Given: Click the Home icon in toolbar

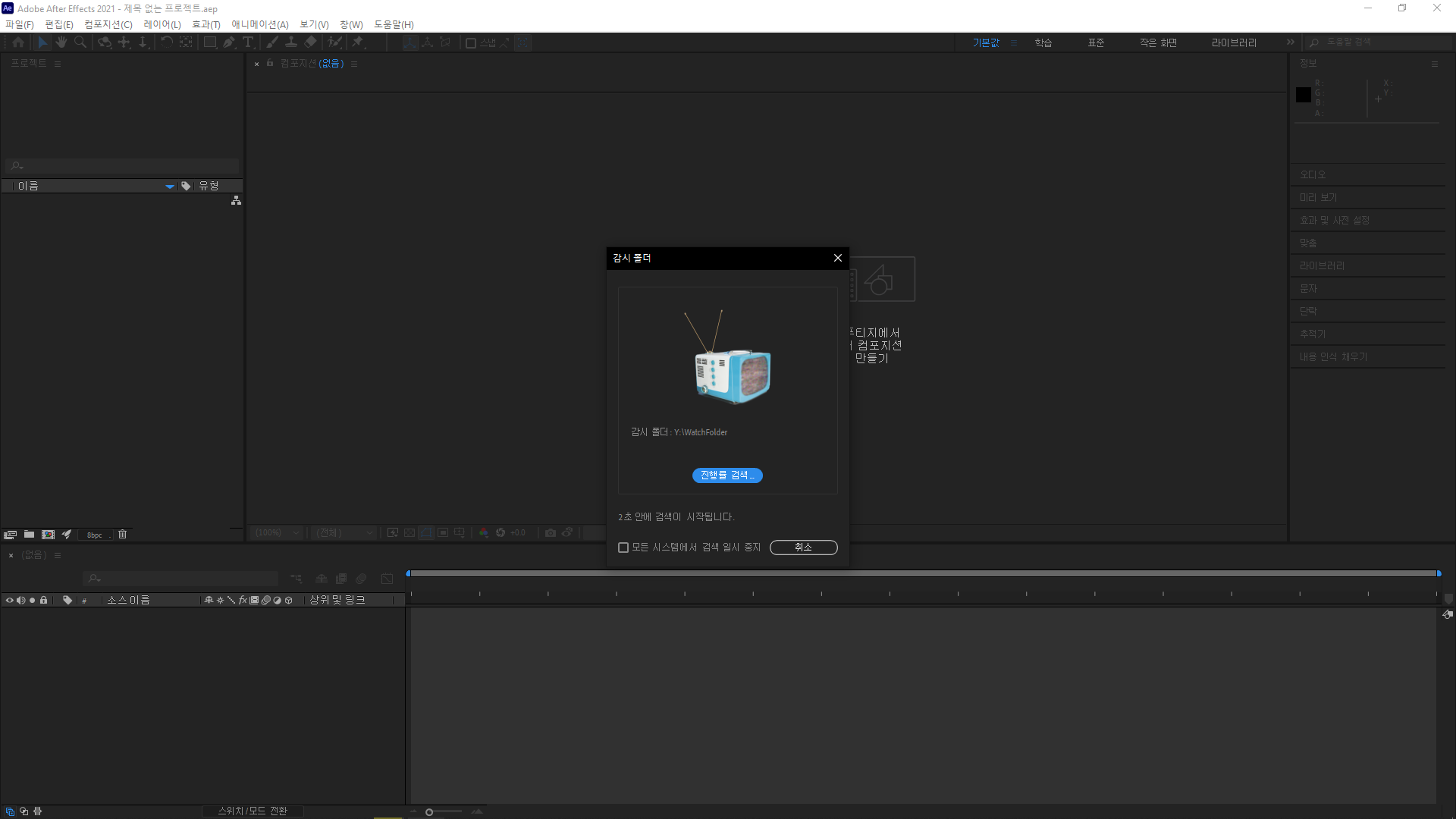Looking at the screenshot, I should [x=18, y=42].
